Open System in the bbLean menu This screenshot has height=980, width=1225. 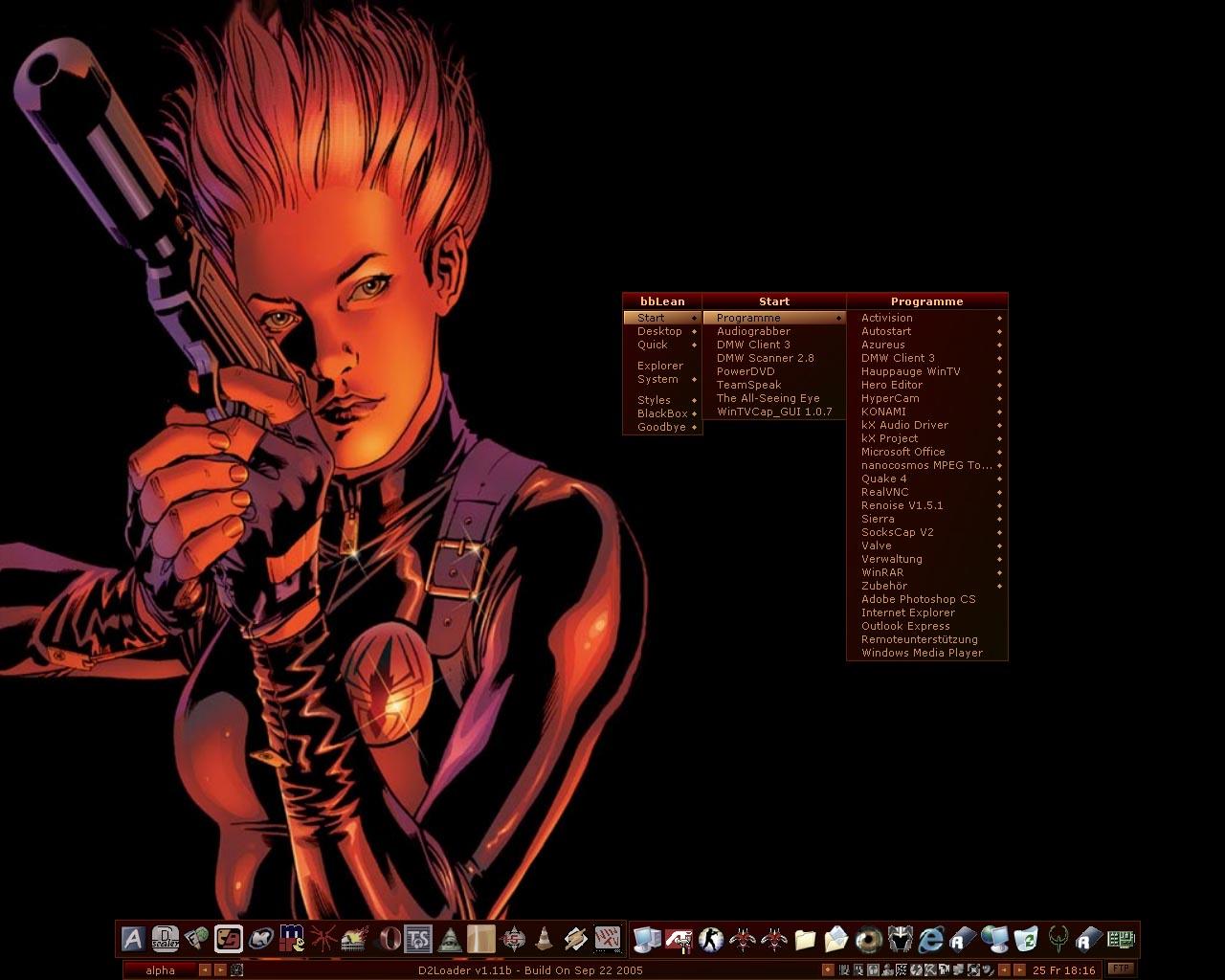pos(661,379)
